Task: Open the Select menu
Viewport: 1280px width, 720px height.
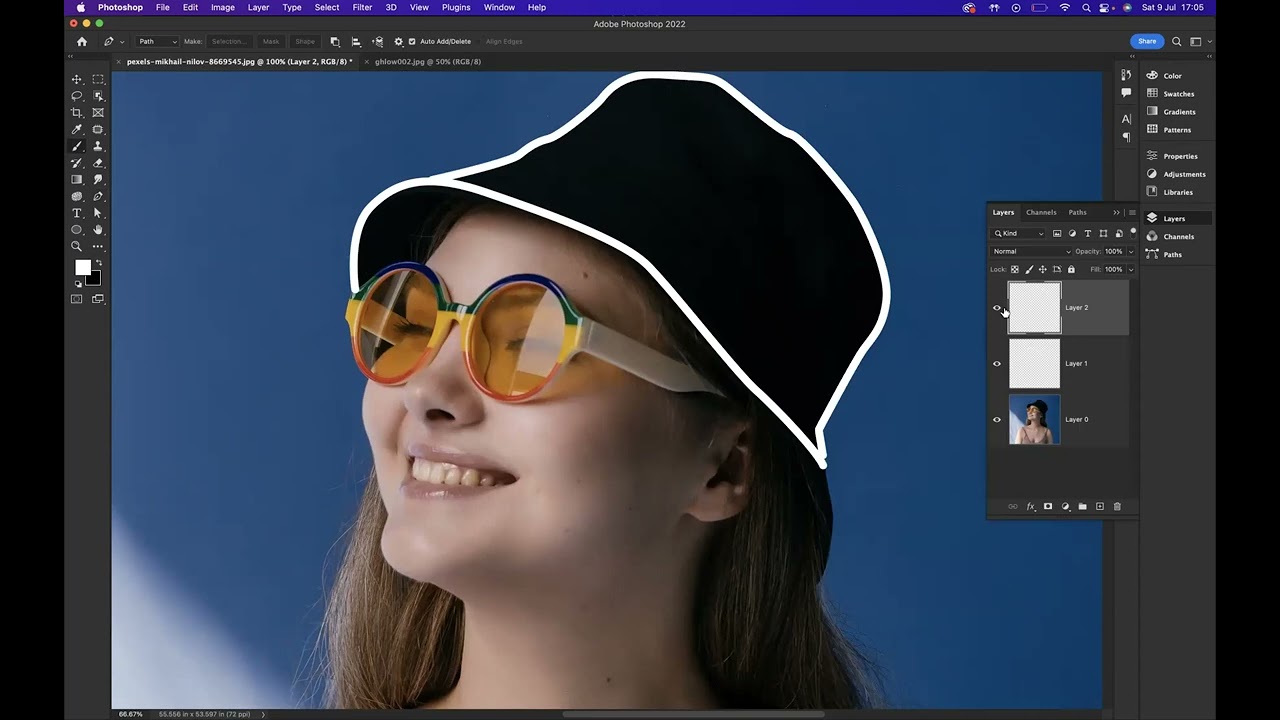Action: point(327,7)
